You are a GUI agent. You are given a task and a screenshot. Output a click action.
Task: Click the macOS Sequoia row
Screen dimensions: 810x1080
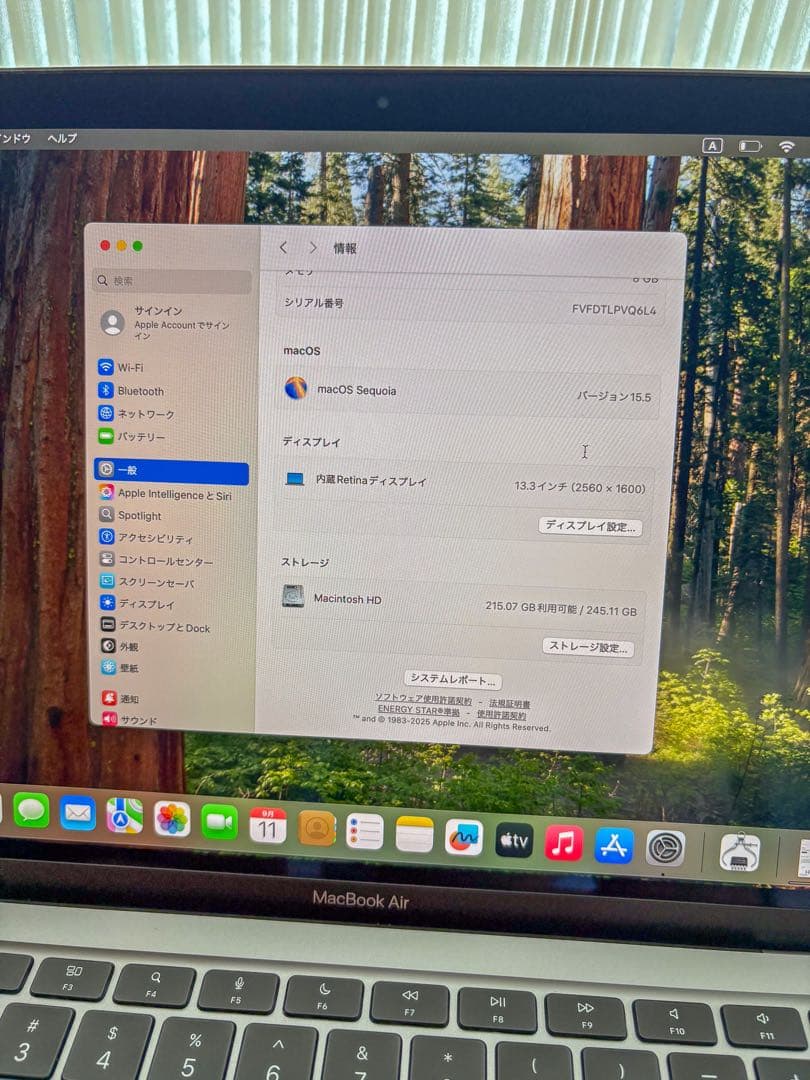click(468, 393)
